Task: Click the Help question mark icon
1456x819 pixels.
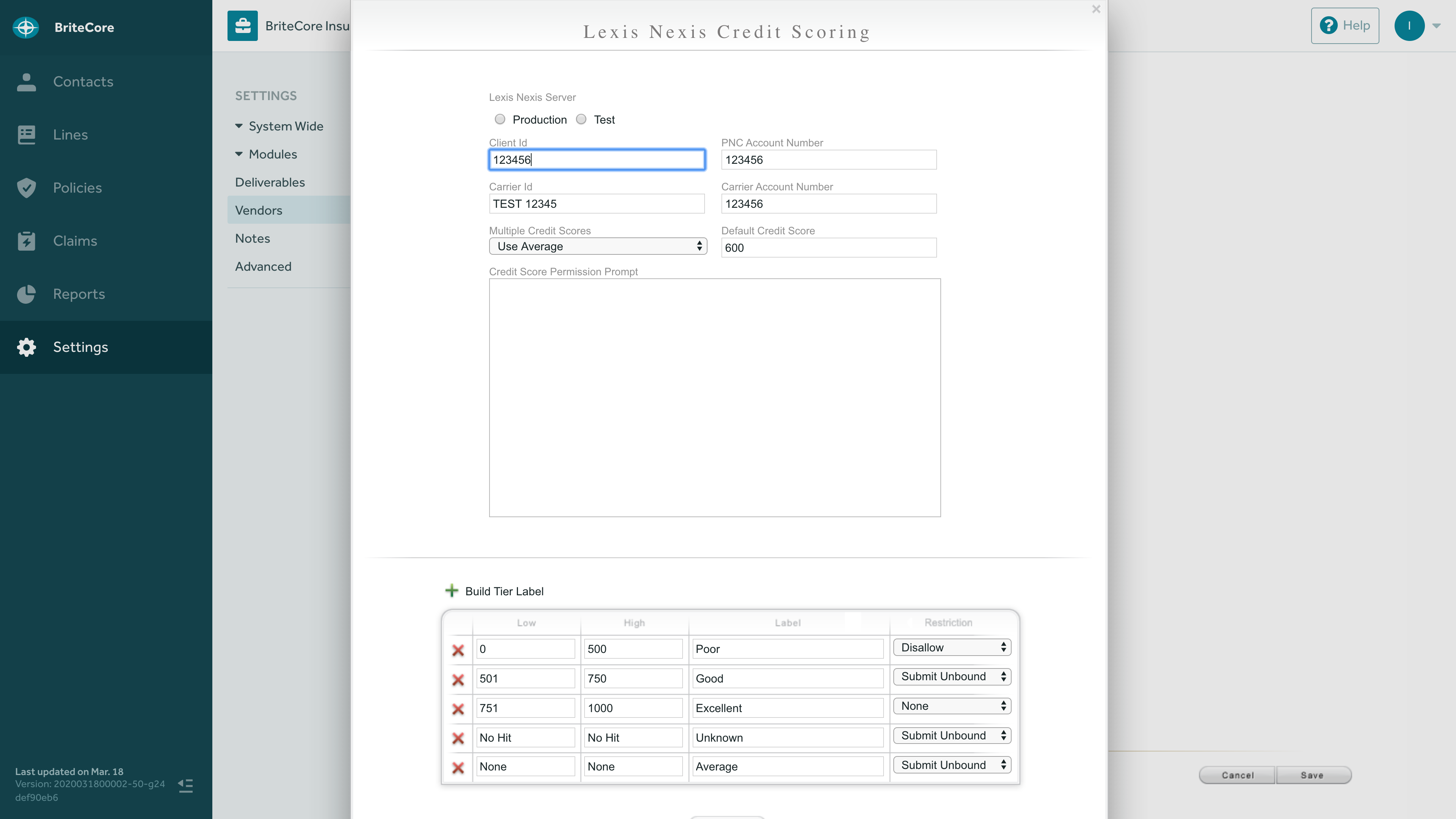Action: pos(1328,25)
